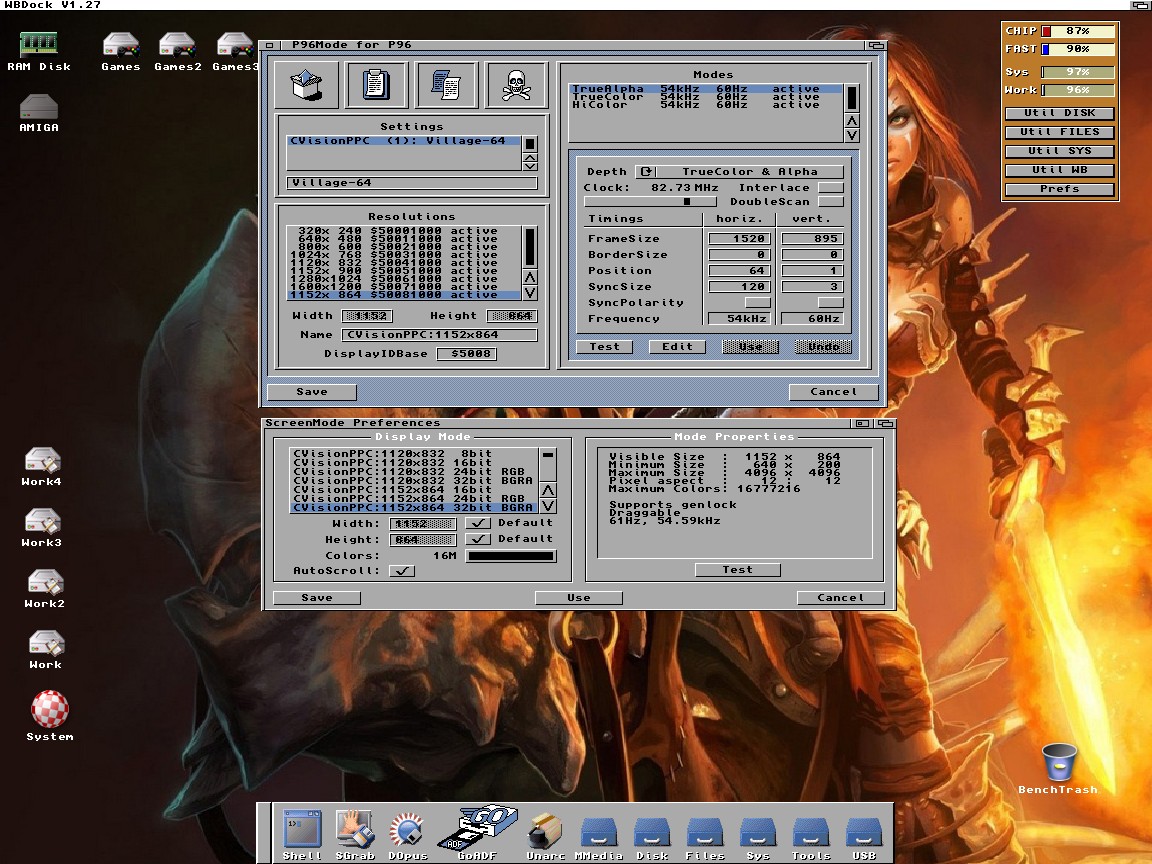The width and height of the screenshot is (1152, 864).
Task: Toggle horizontal SyncPolarity checkbox
Action: point(757,302)
